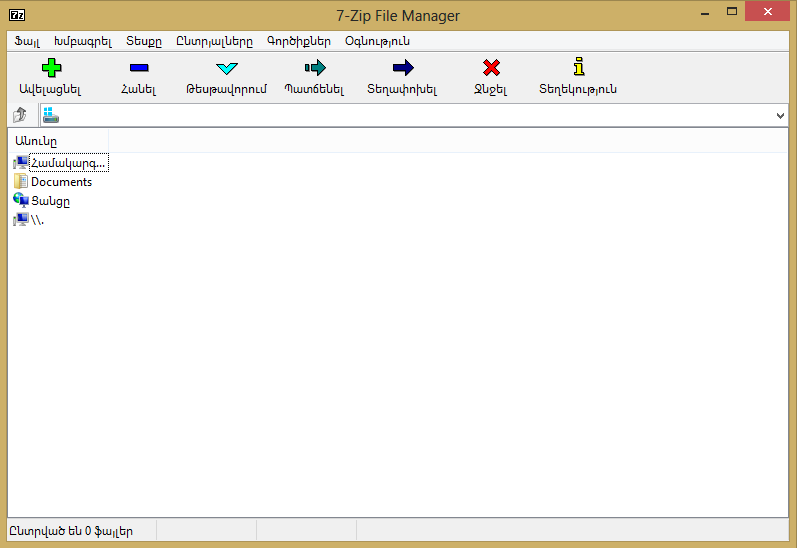Click the yellow Info (Տեղեկություն) icon
The height and width of the screenshot is (548, 797).
578,67
